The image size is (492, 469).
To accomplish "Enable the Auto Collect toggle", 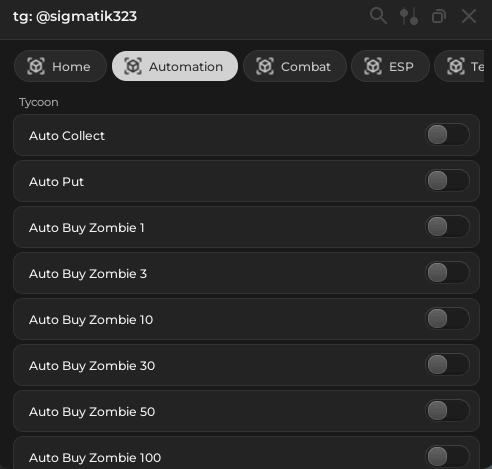I will coord(447,135).
